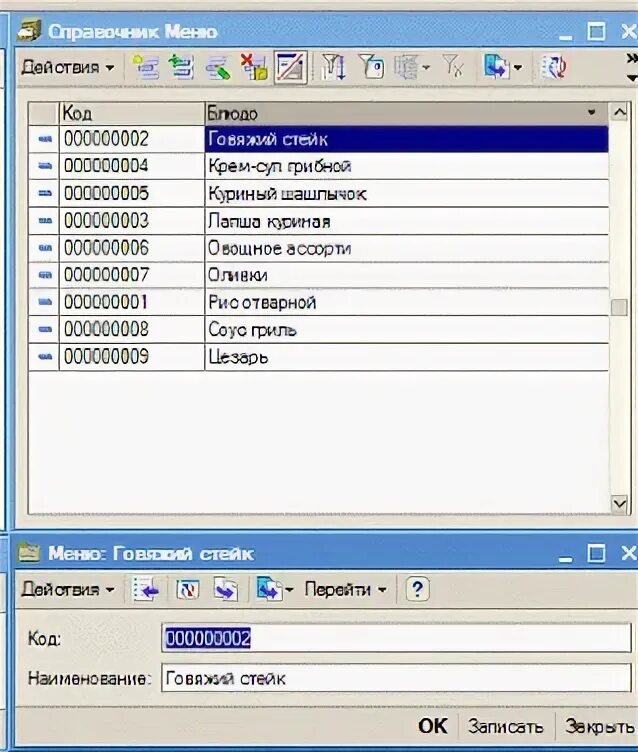Viewport: 638px width, 752px height.
Task: Click the Set filter and sort icon
Action: (334, 67)
